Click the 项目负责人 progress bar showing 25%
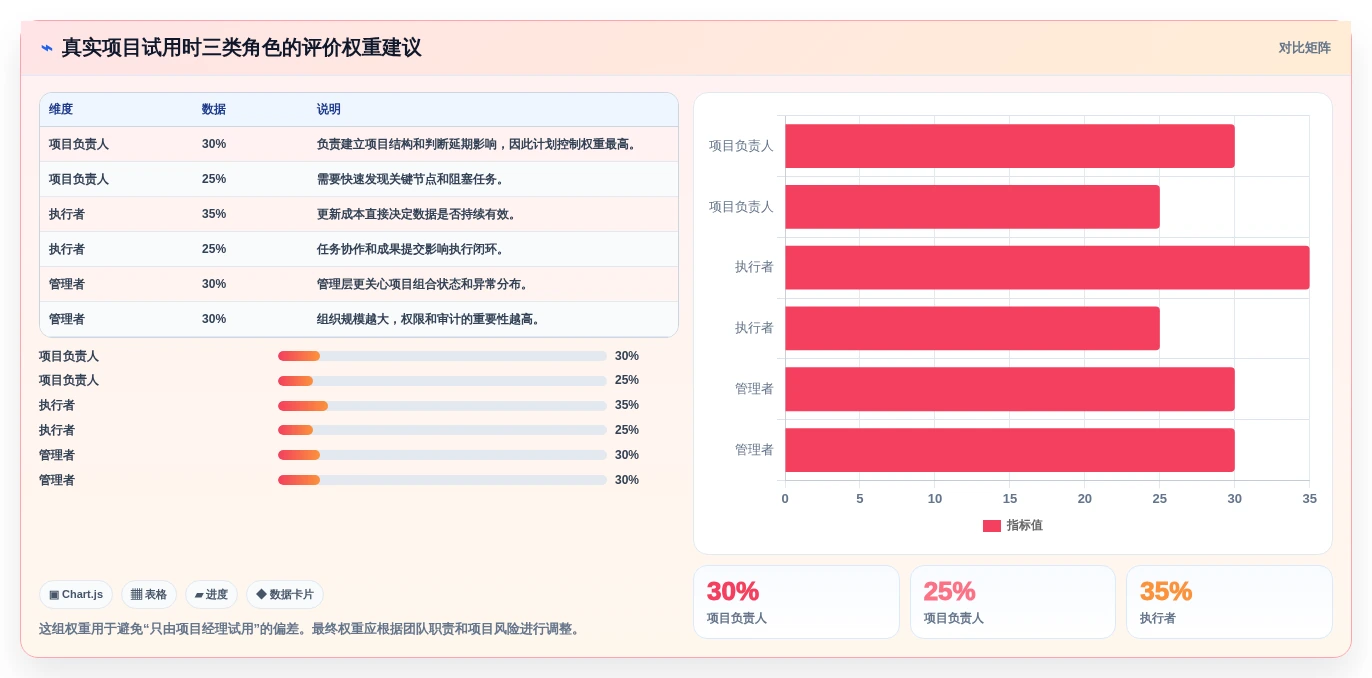The height and width of the screenshot is (678, 1372). click(x=442, y=381)
